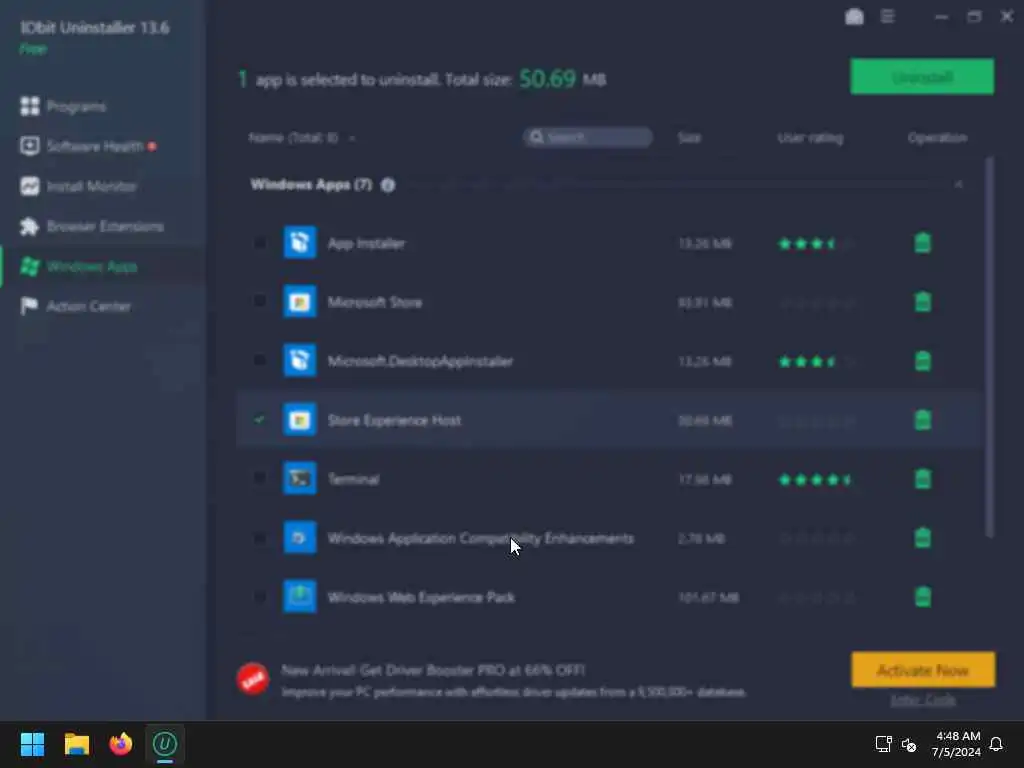1024x768 pixels.
Task: Click trash icon for Terminal
Action: tap(922, 478)
